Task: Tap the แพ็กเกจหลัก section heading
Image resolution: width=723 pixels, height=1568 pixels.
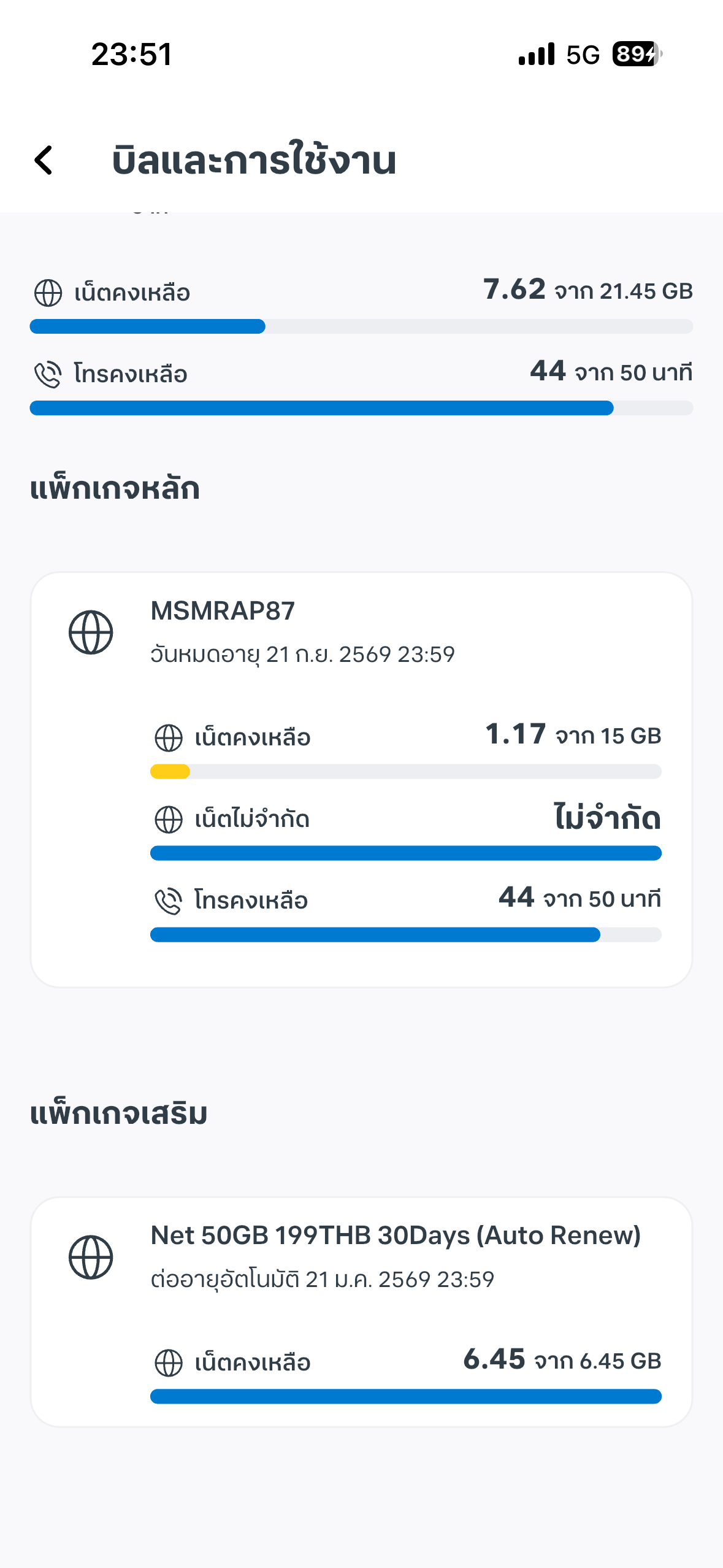Action: 115,489
